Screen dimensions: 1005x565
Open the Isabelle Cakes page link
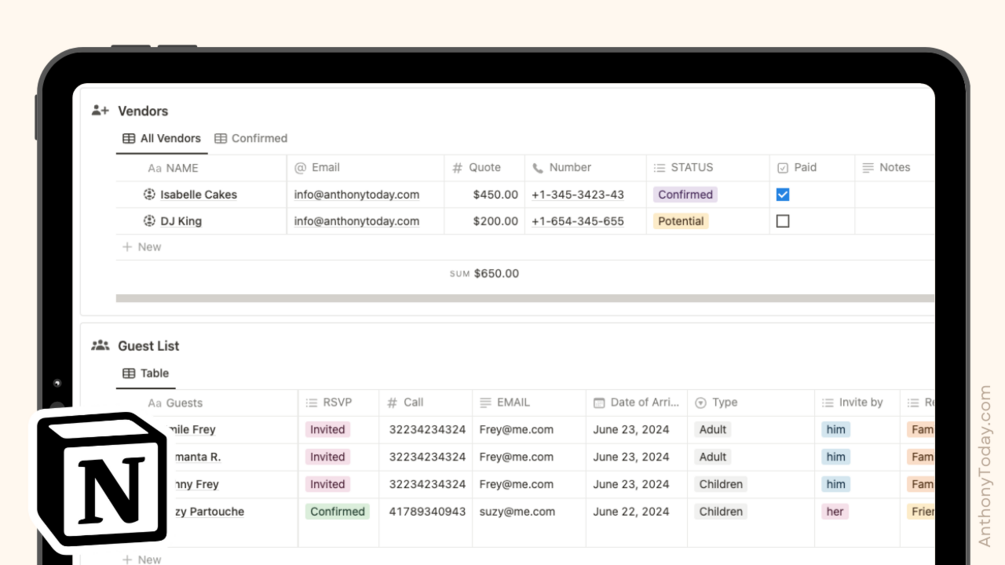[x=199, y=195]
